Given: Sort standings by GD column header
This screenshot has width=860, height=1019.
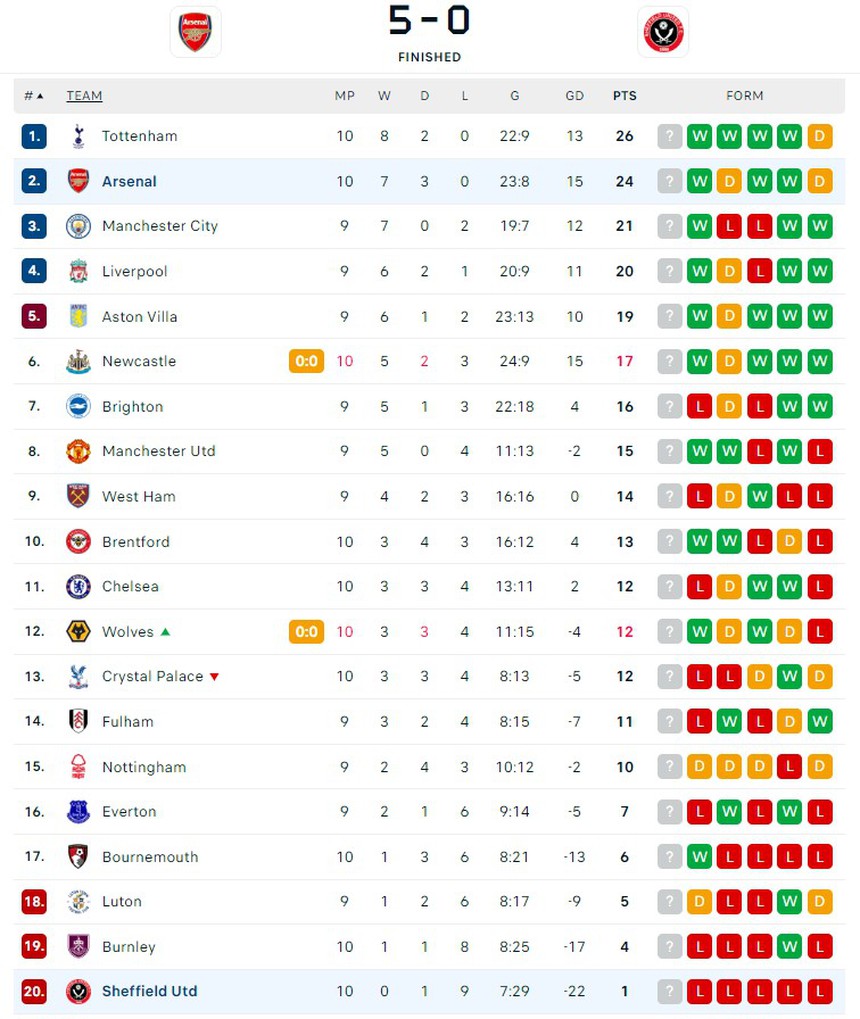Looking at the screenshot, I should click(x=574, y=96).
